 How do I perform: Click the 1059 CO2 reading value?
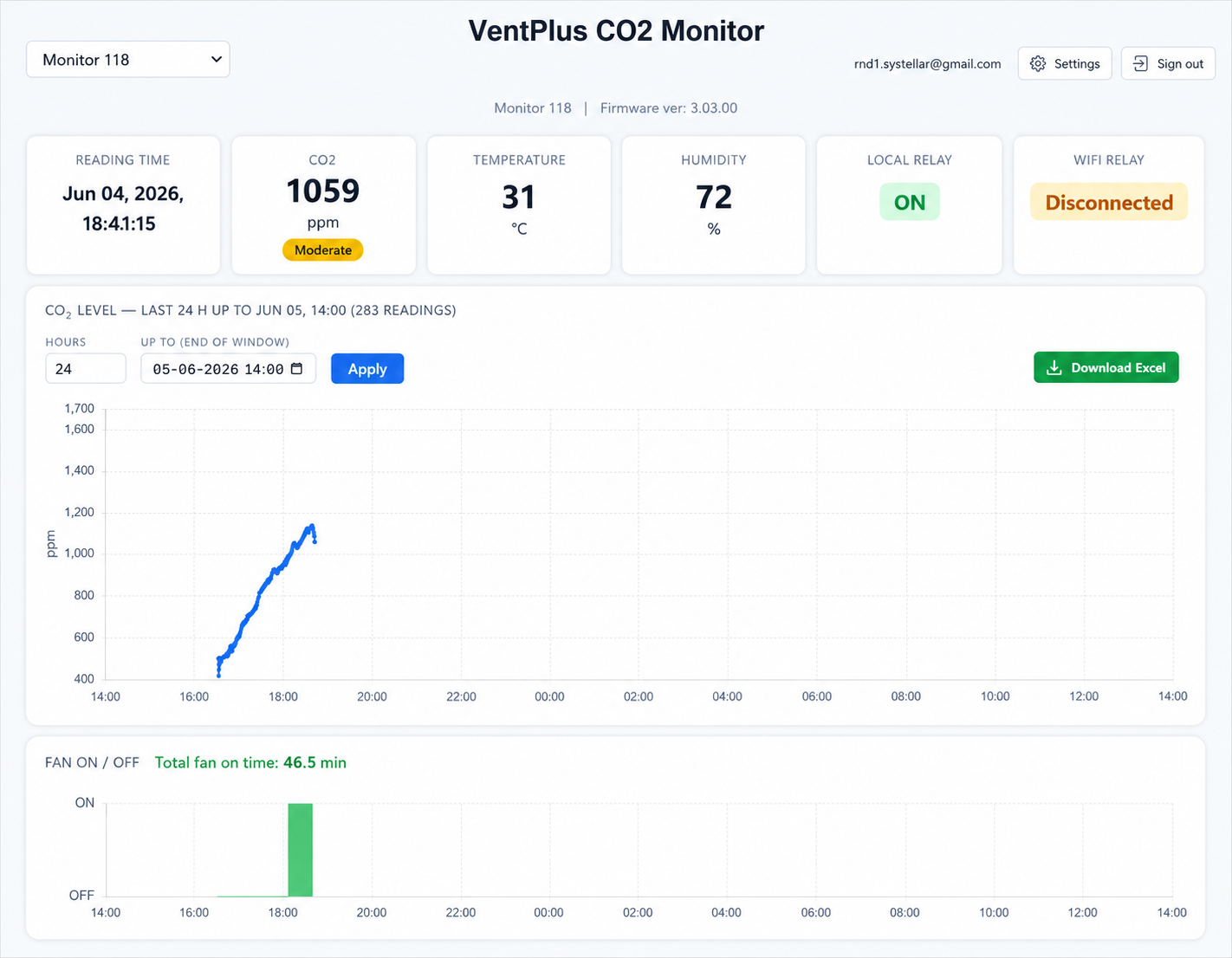click(x=322, y=191)
